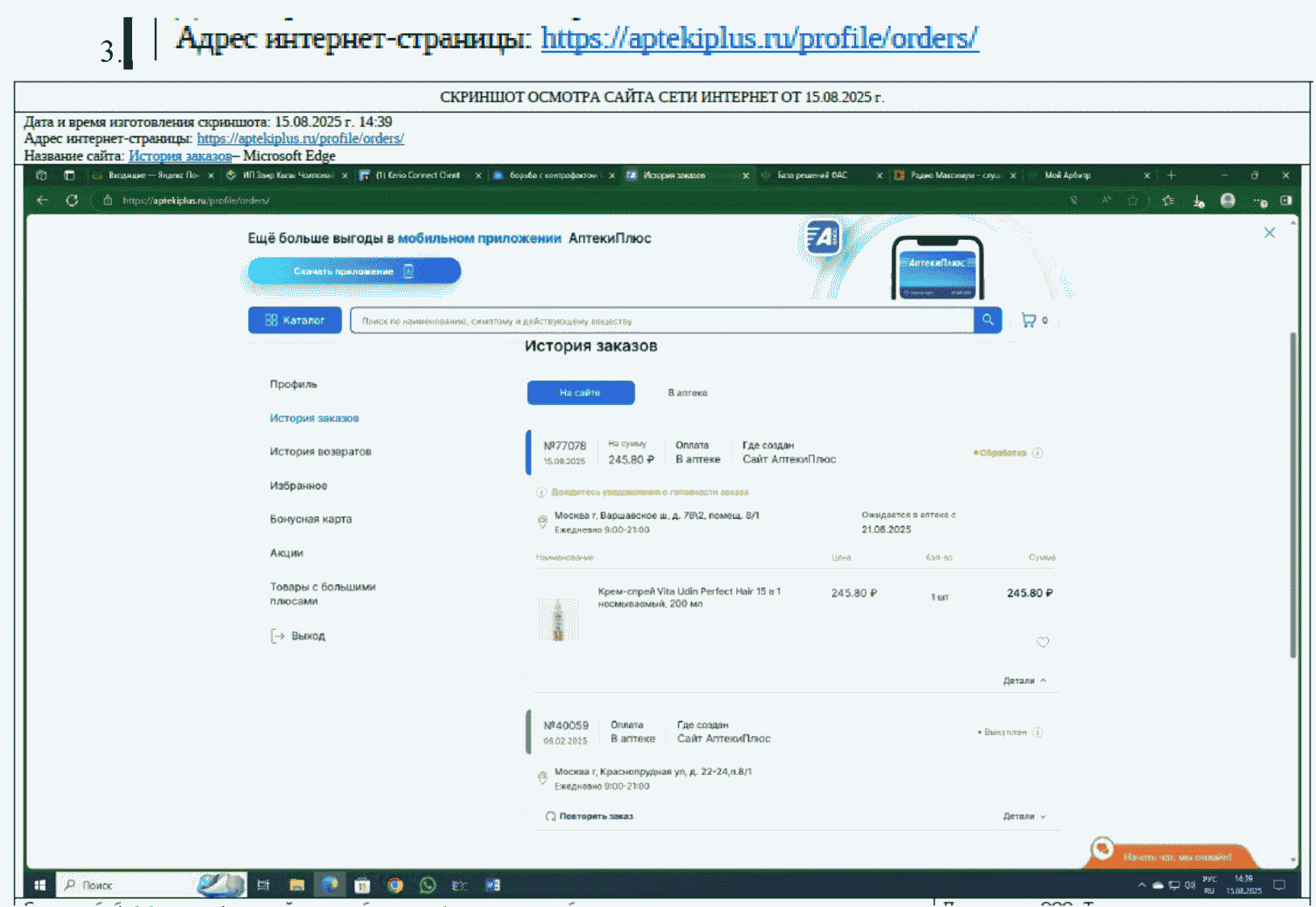The image size is (1316, 907).
Task: Open Товары с большими плюсами
Action: 323,594
